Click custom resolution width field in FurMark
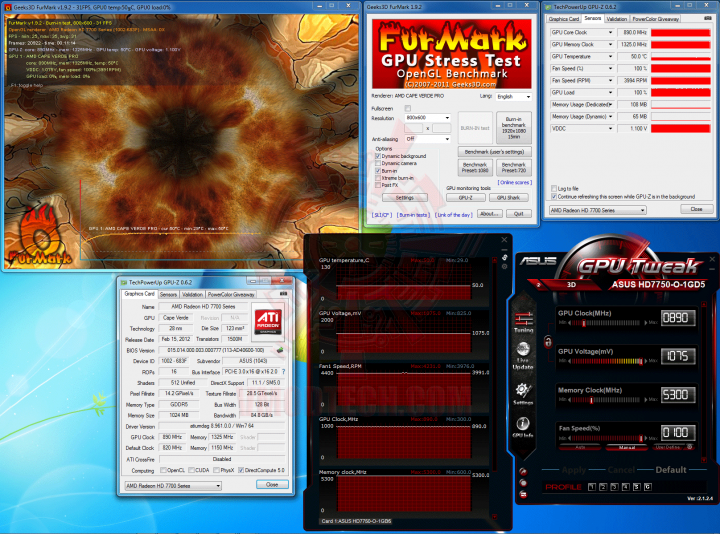720x534 pixels. point(413,128)
